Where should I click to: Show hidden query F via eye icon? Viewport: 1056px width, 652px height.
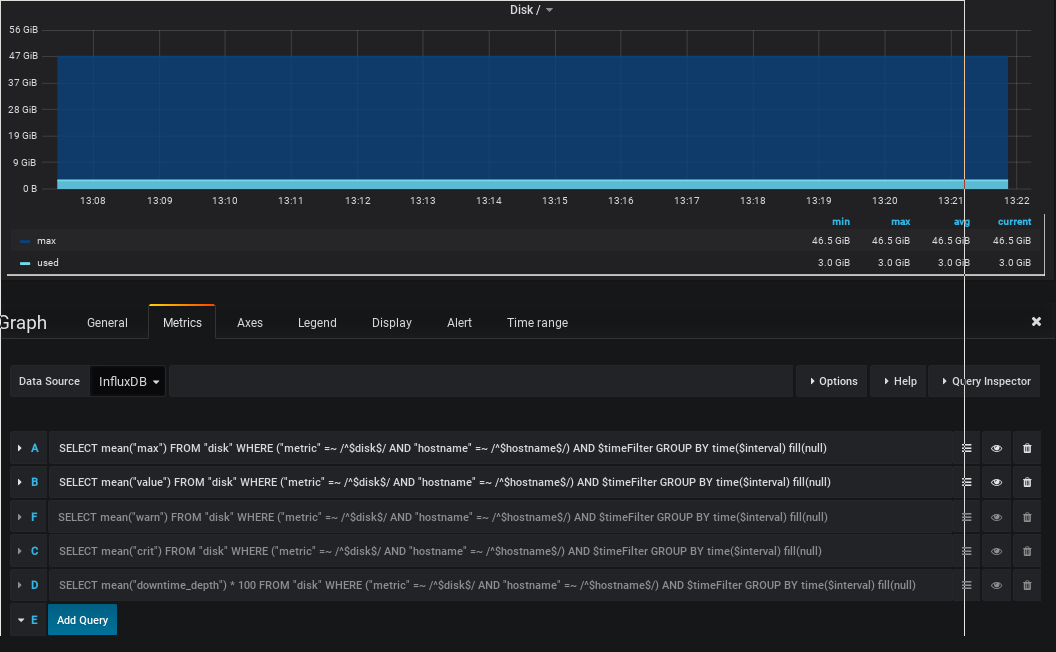point(996,517)
